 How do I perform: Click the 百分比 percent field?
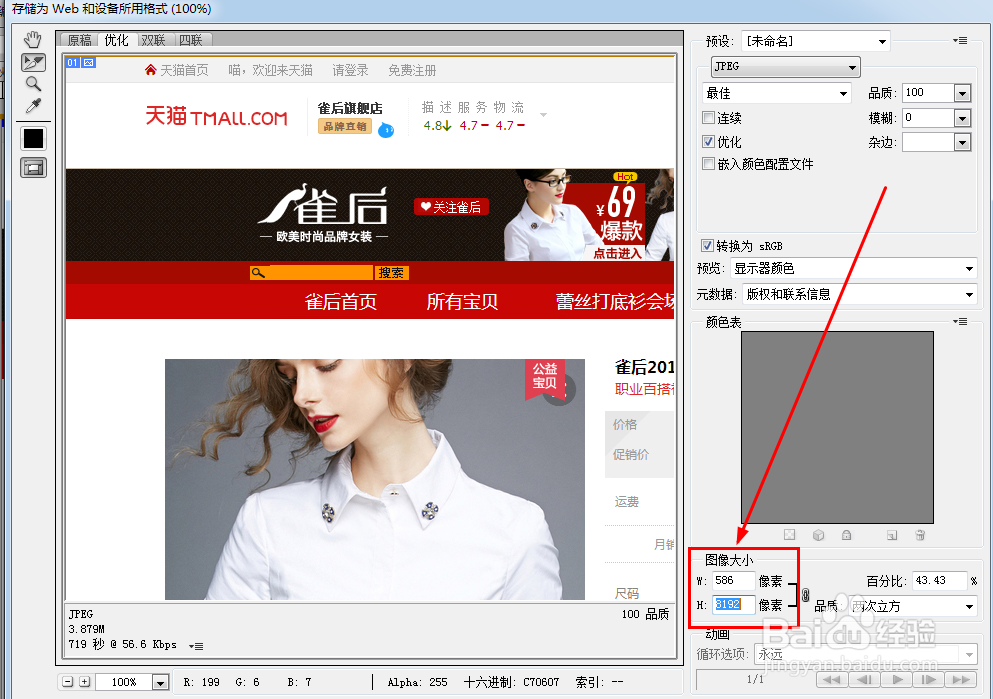point(939,580)
